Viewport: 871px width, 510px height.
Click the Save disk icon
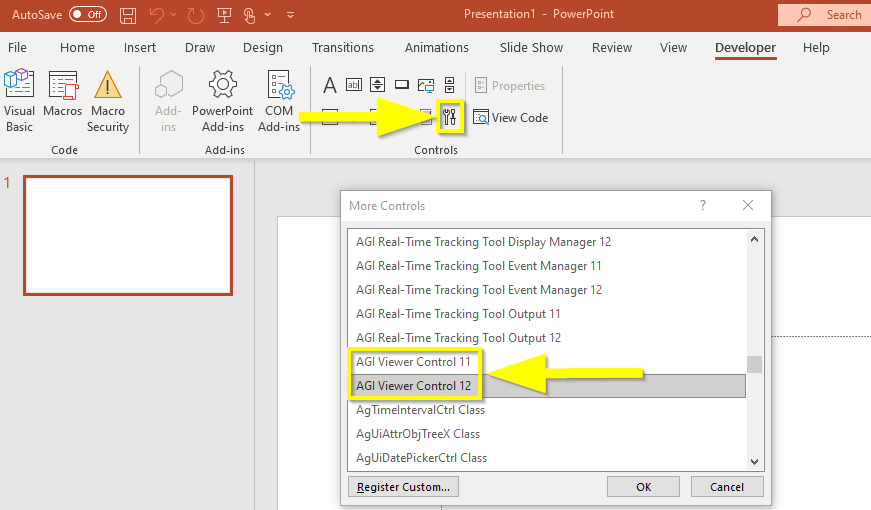(x=128, y=15)
